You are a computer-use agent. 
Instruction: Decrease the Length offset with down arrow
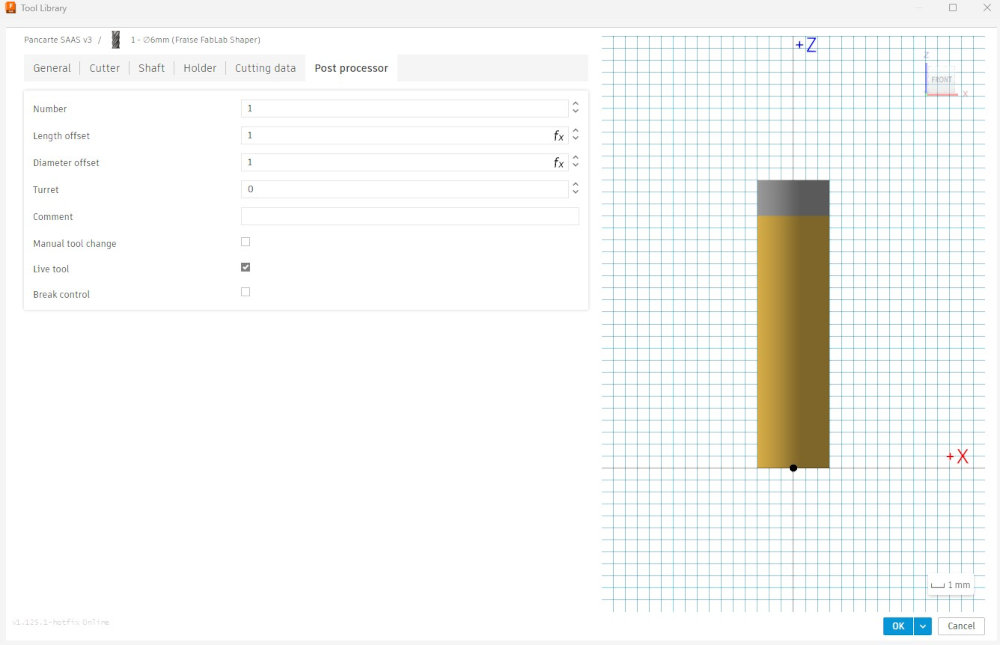(x=575, y=138)
